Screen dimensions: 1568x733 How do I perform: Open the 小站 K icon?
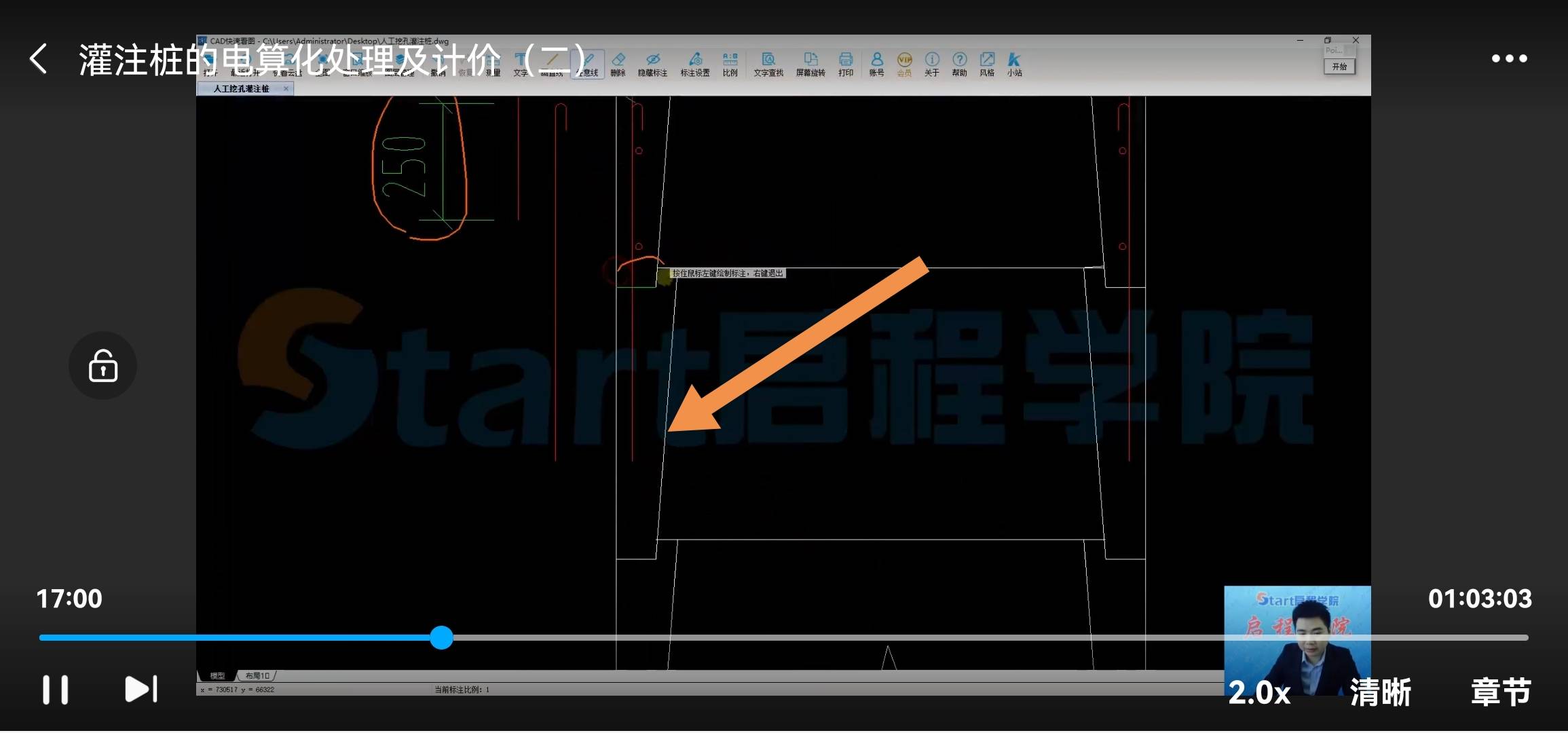click(x=1014, y=64)
